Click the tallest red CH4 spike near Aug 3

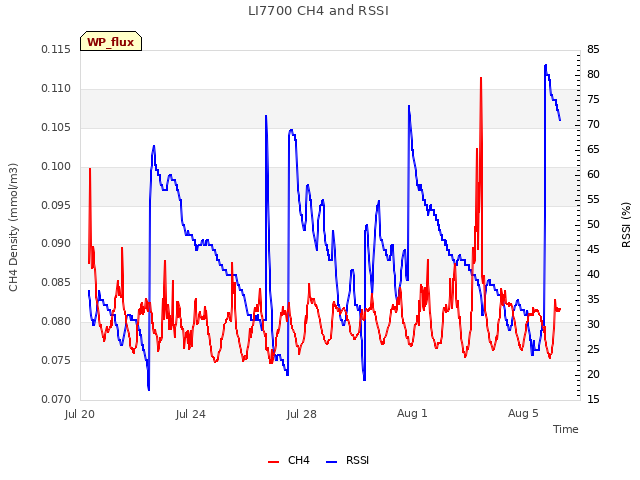click(x=481, y=78)
